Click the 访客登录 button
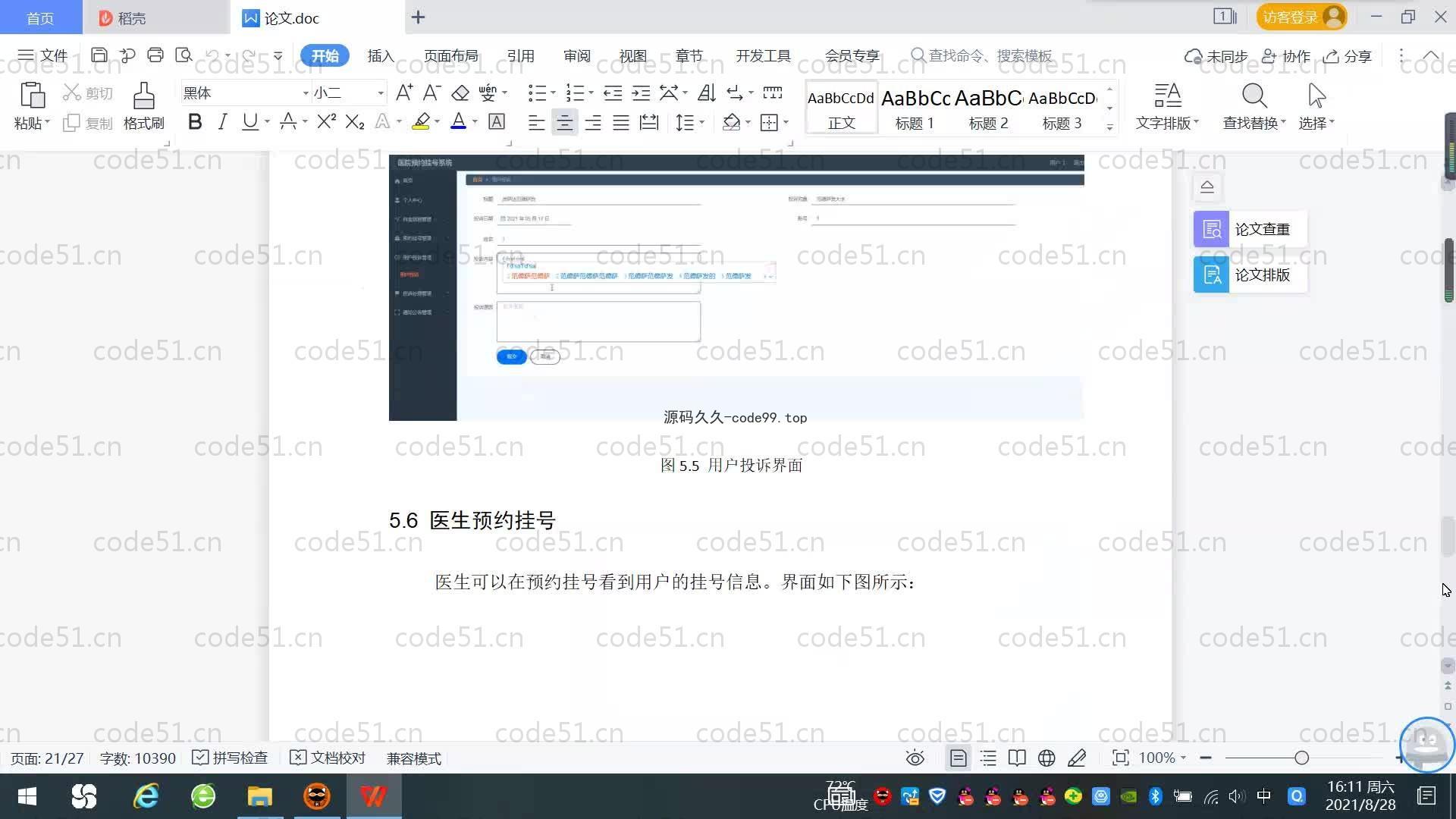The image size is (1456, 819). coord(1301,17)
